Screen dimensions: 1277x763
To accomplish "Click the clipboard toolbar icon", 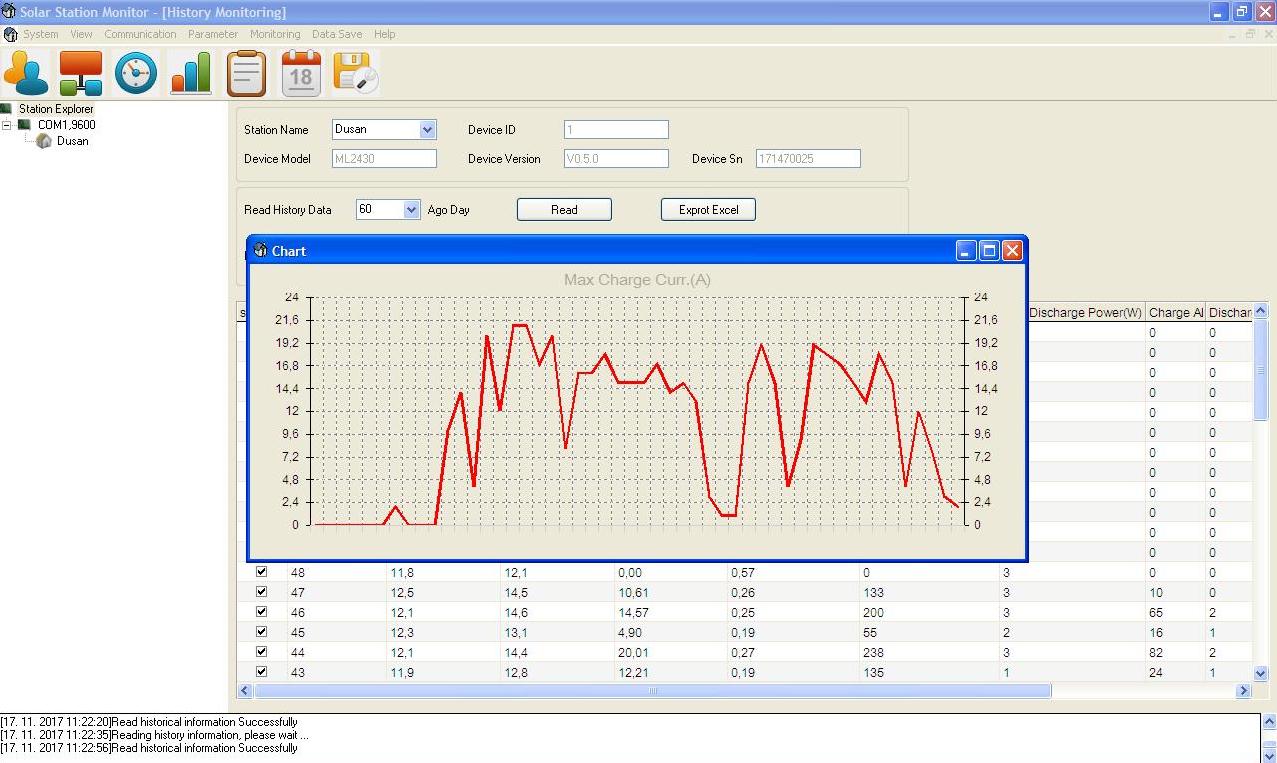I will tap(246, 74).
